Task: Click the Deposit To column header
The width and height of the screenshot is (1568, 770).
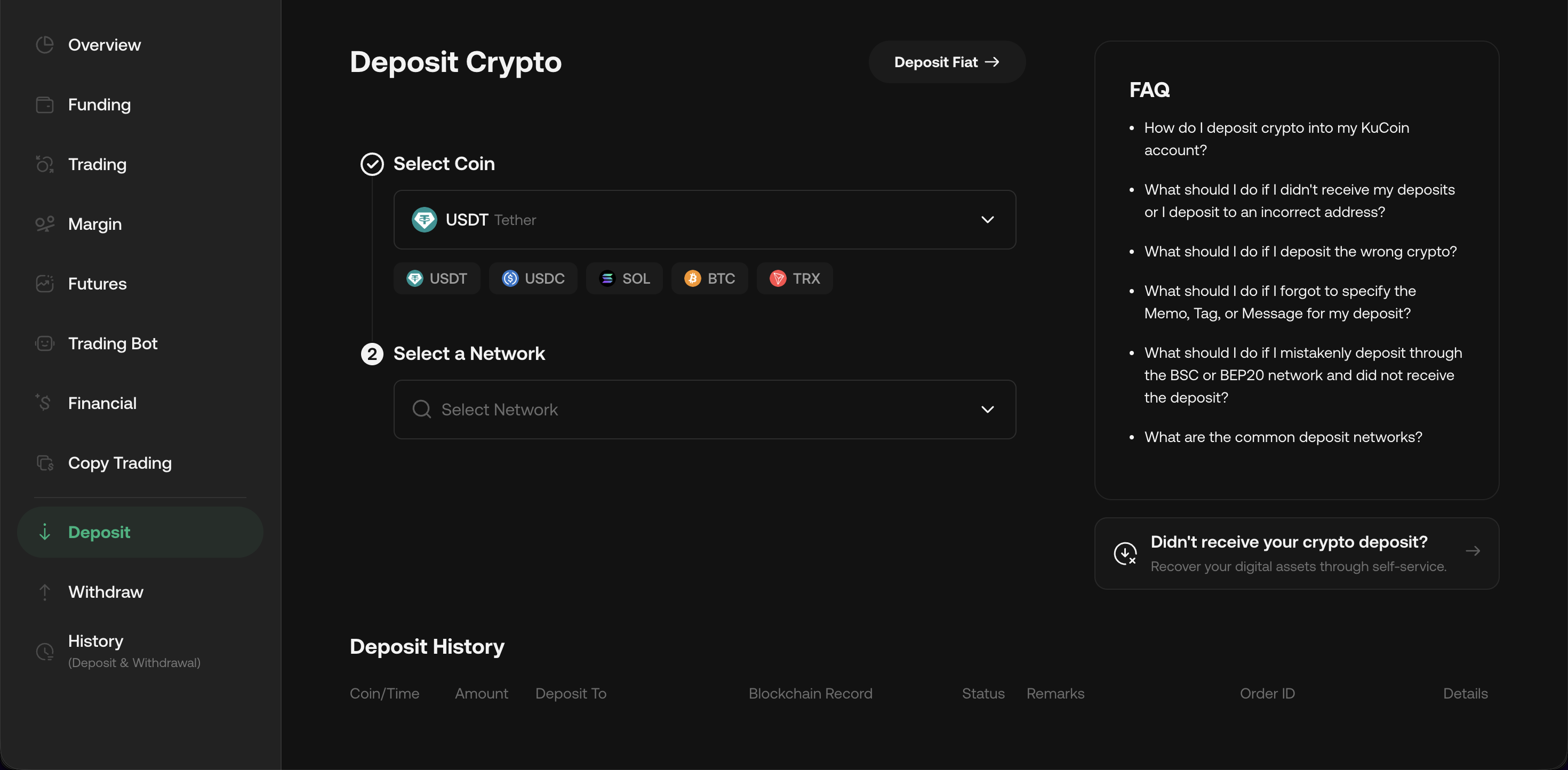Action: click(x=570, y=694)
